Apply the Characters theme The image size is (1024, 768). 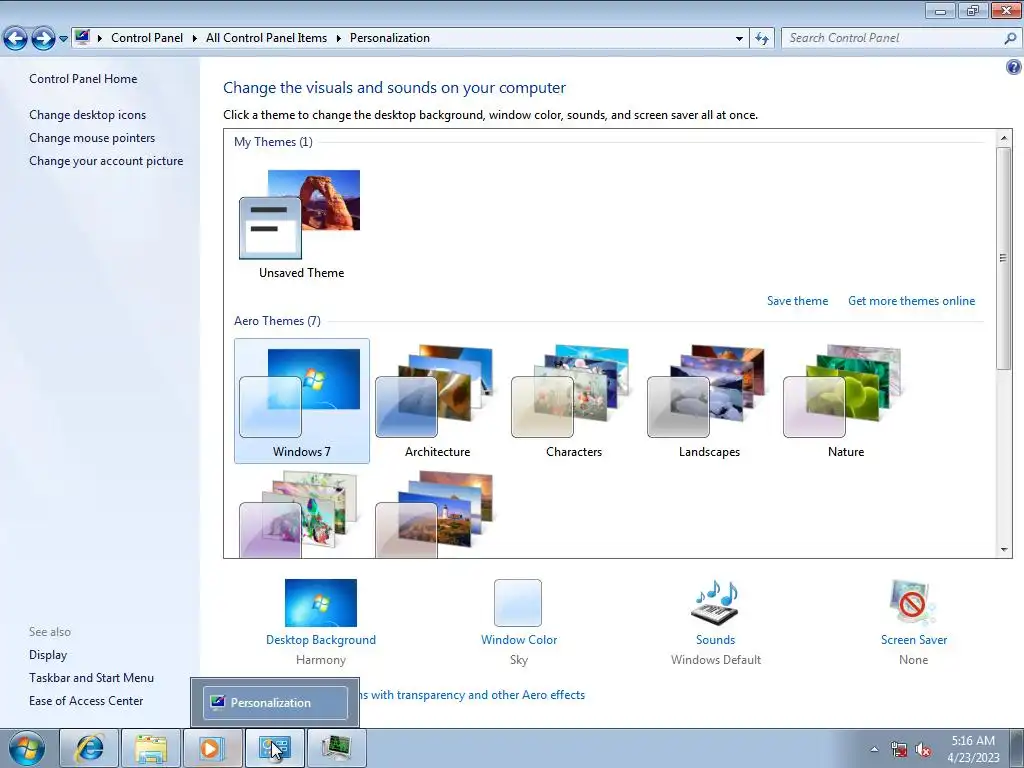pyautogui.click(x=573, y=401)
